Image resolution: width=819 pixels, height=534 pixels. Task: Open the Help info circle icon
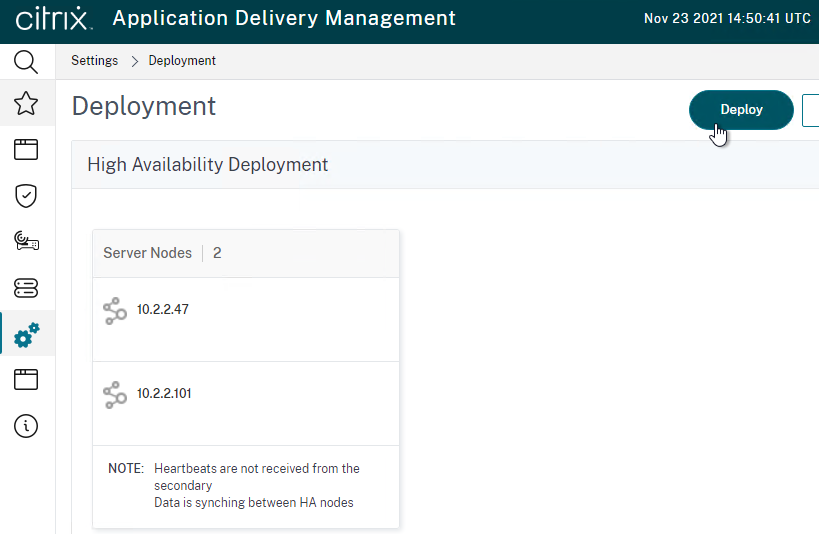pyautogui.click(x=26, y=426)
